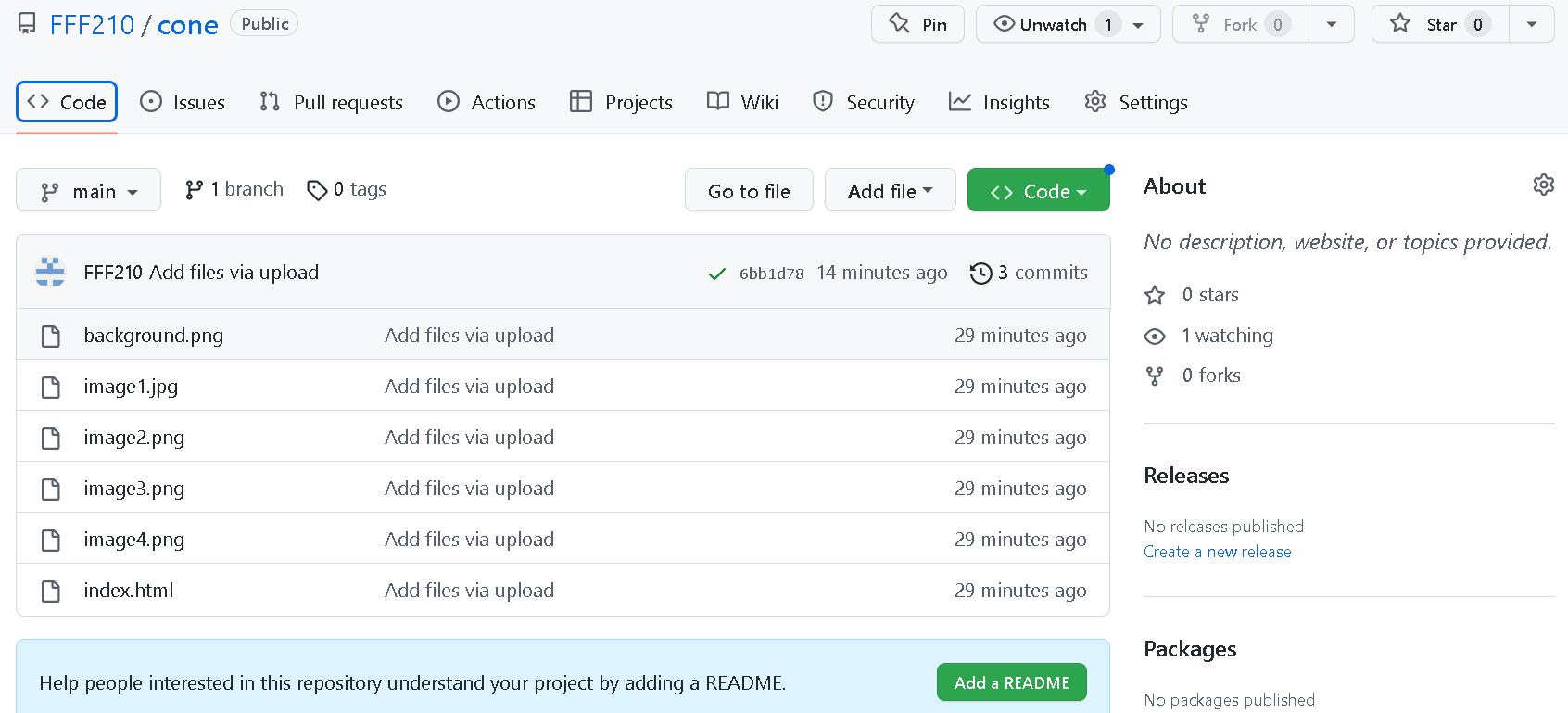Go to the Pull requests tab

(x=332, y=102)
